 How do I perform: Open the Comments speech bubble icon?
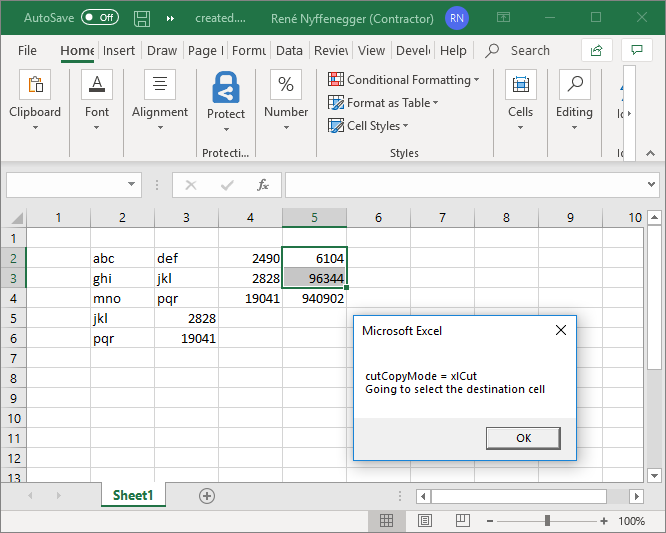(x=636, y=50)
